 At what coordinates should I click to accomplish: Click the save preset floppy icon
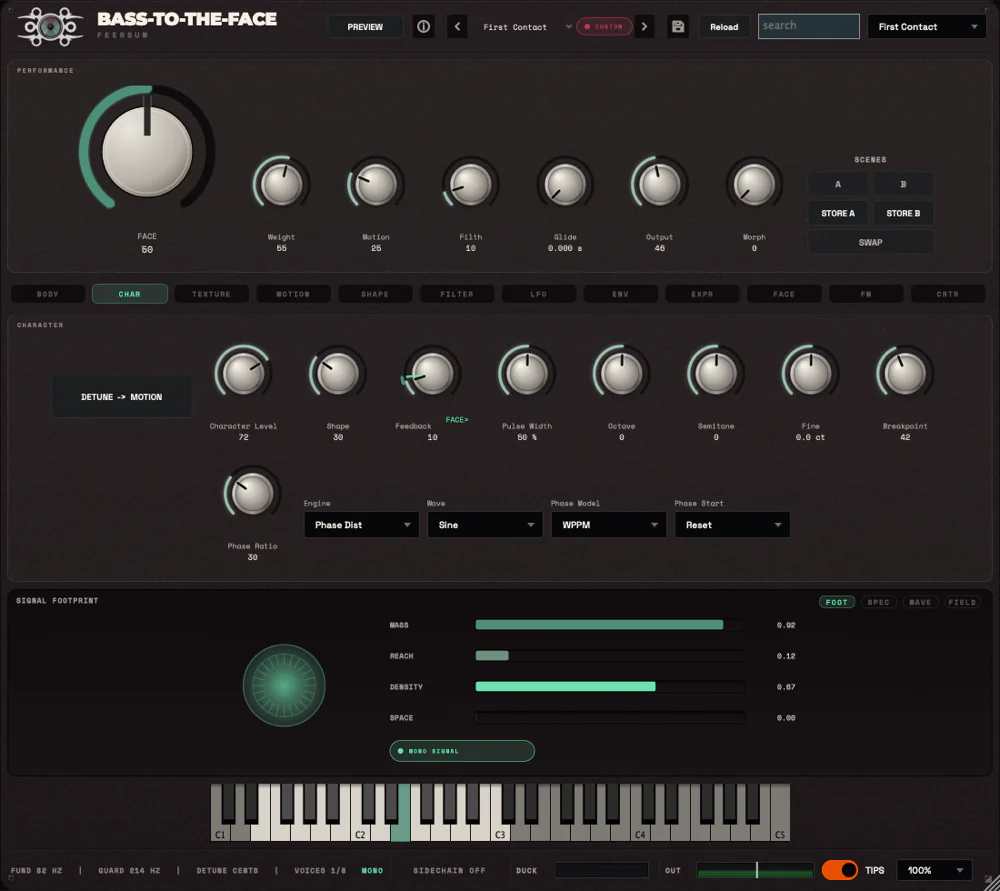pos(678,27)
